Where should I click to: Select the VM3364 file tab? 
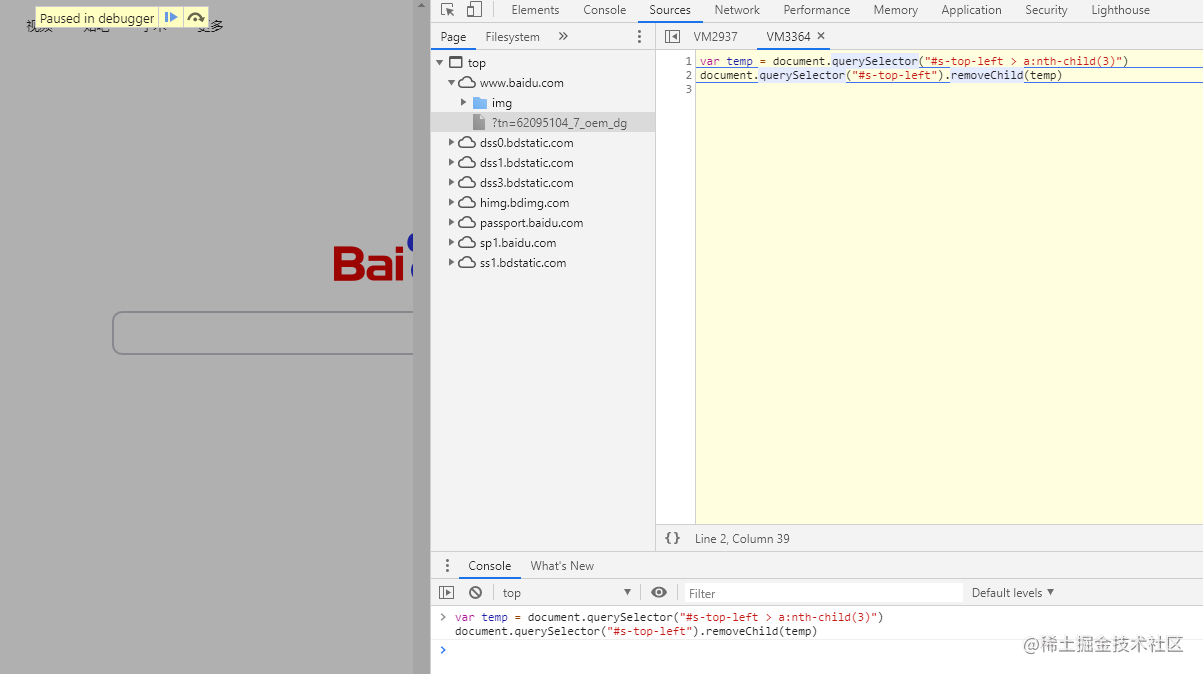788,37
